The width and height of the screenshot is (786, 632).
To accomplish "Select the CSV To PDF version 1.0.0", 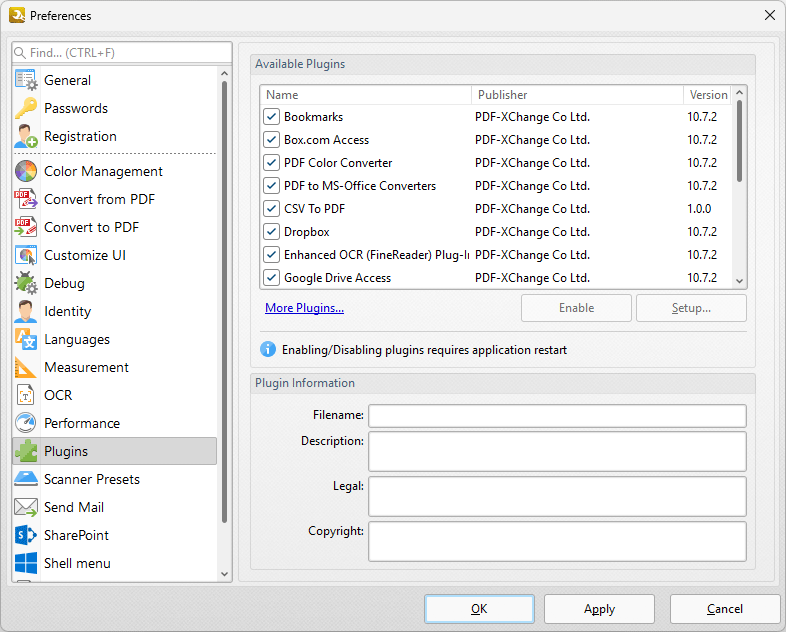I will point(699,209).
